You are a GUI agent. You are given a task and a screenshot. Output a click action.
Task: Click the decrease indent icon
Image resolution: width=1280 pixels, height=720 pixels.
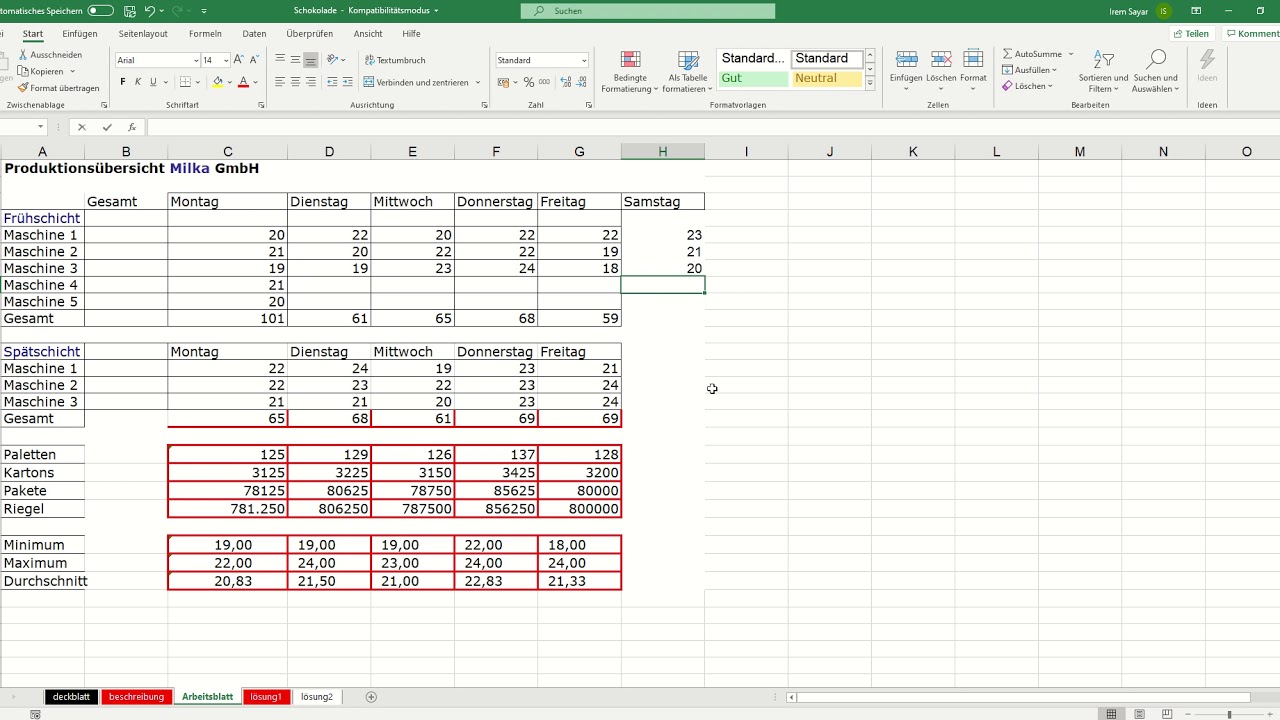coord(332,82)
